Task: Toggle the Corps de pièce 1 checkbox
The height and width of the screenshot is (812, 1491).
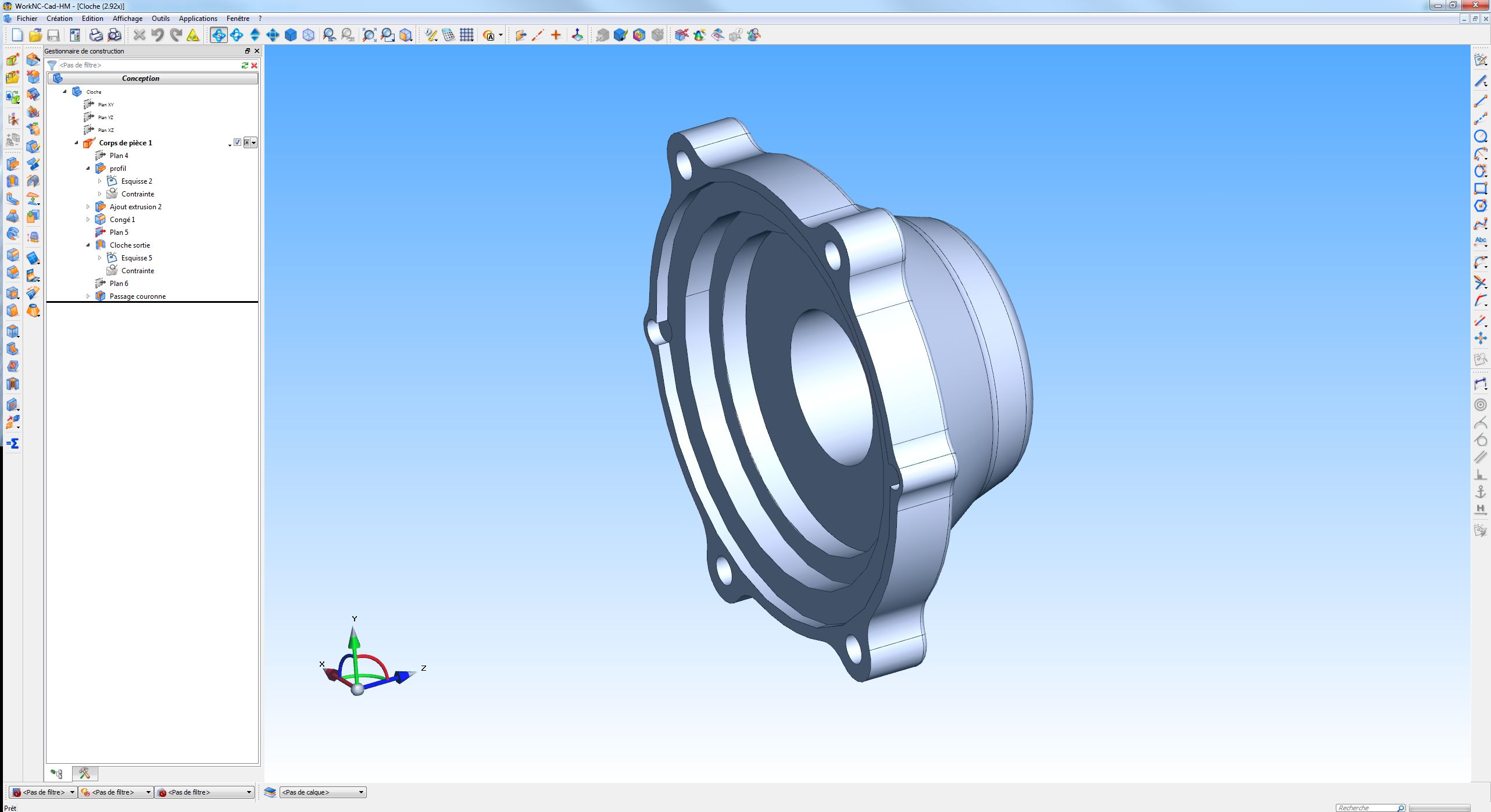Action: click(237, 142)
